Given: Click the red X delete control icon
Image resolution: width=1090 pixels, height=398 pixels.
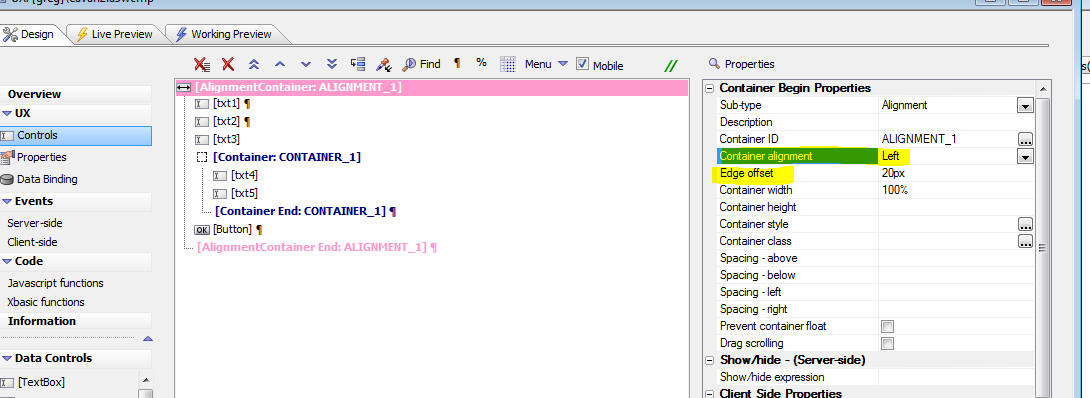Looking at the screenshot, I should (x=227, y=64).
